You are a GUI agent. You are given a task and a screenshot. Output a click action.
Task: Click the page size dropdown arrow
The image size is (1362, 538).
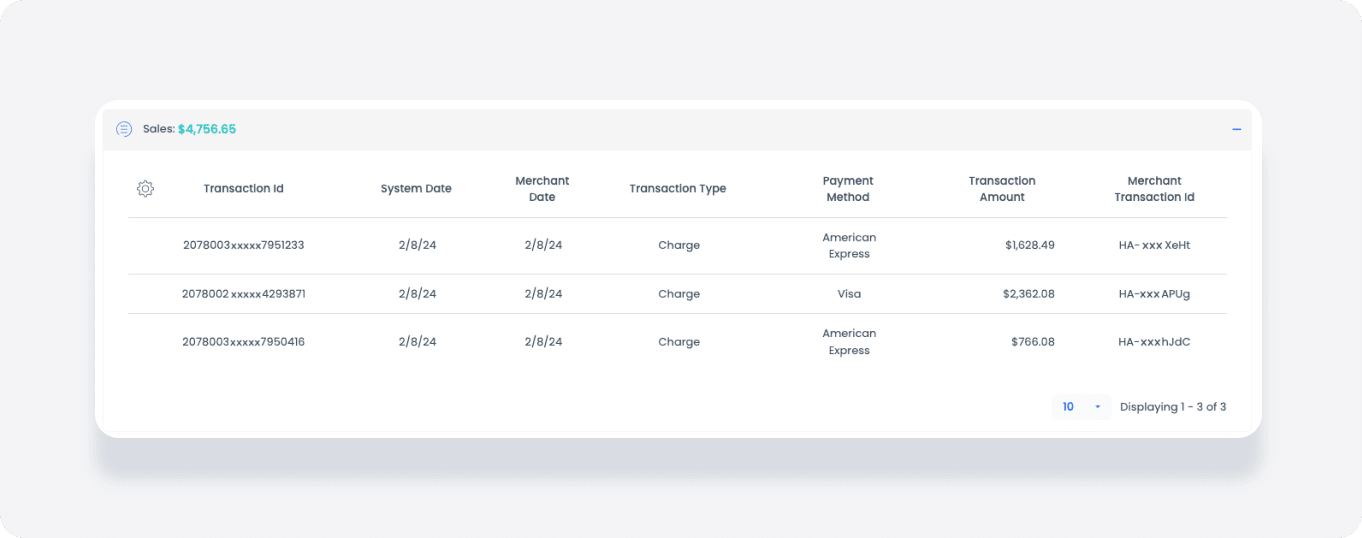pos(1097,407)
